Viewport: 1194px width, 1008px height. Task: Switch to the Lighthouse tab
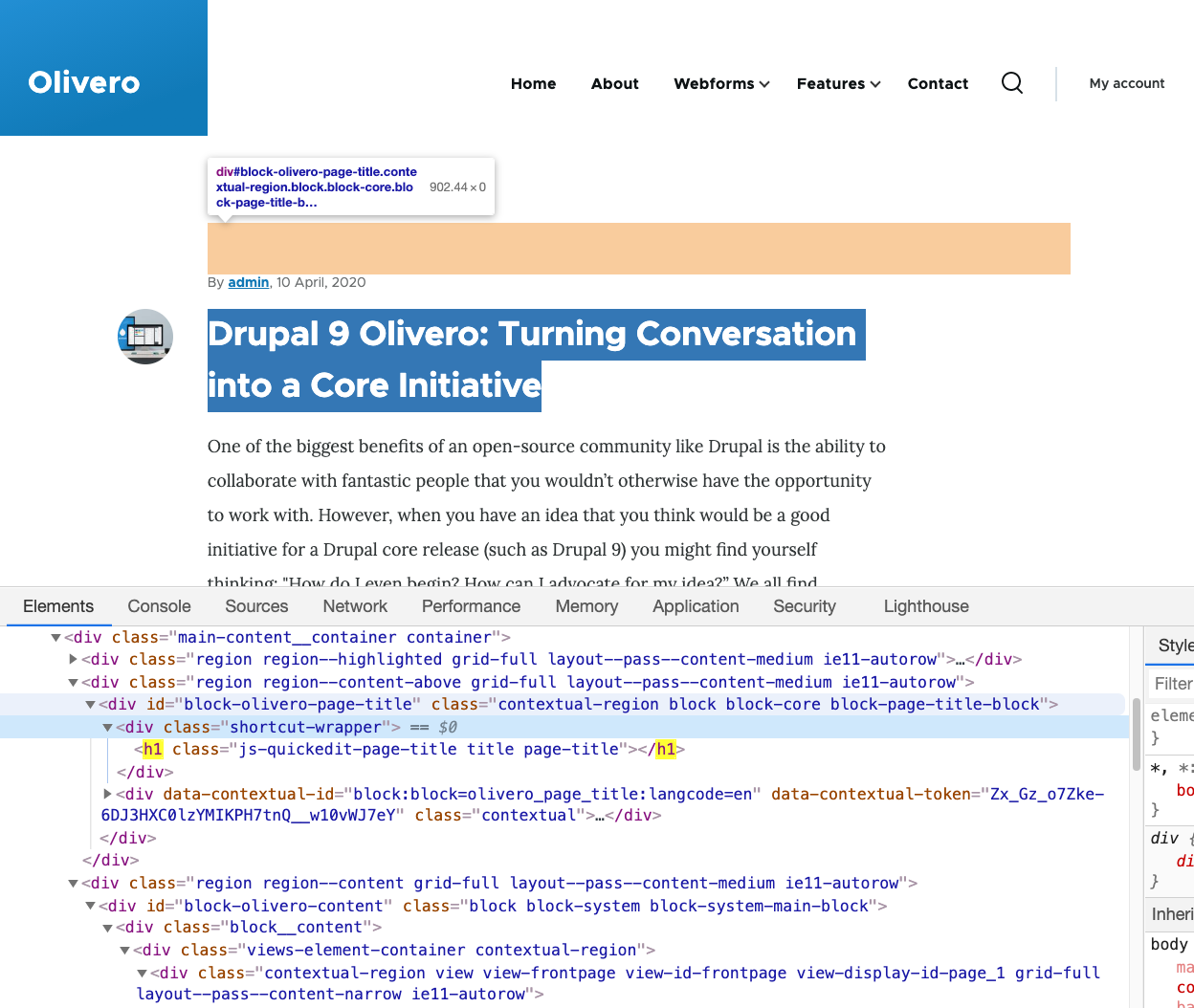point(925,606)
